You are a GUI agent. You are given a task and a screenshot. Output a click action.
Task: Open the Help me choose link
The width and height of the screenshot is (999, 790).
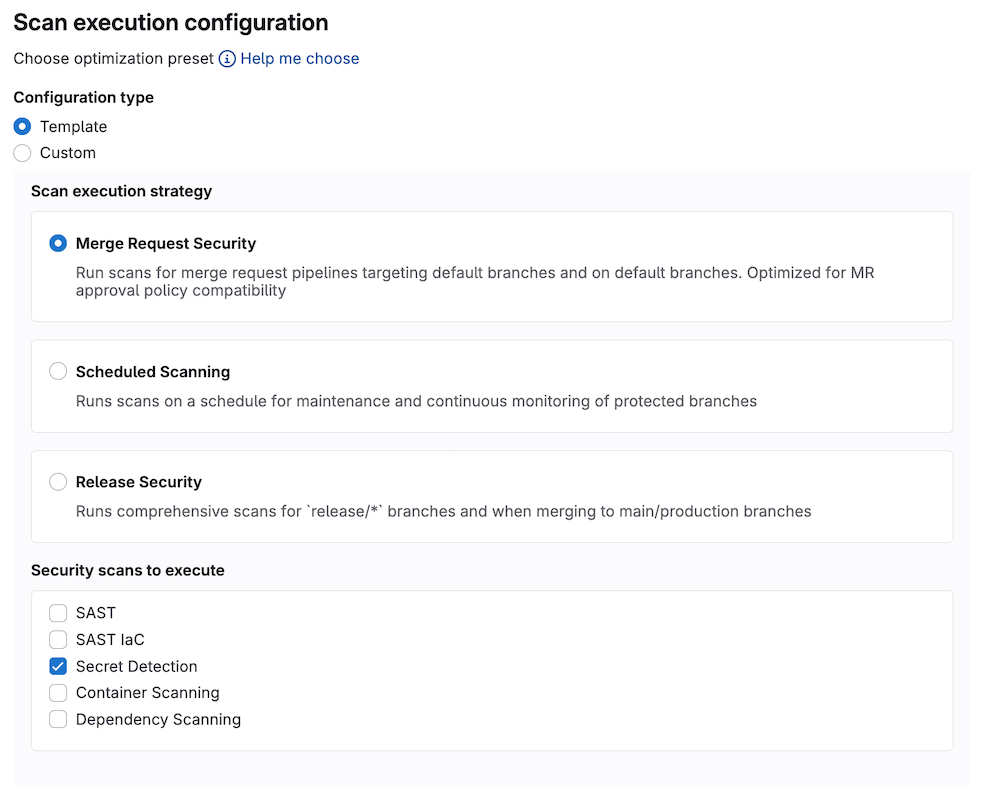click(x=299, y=58)
